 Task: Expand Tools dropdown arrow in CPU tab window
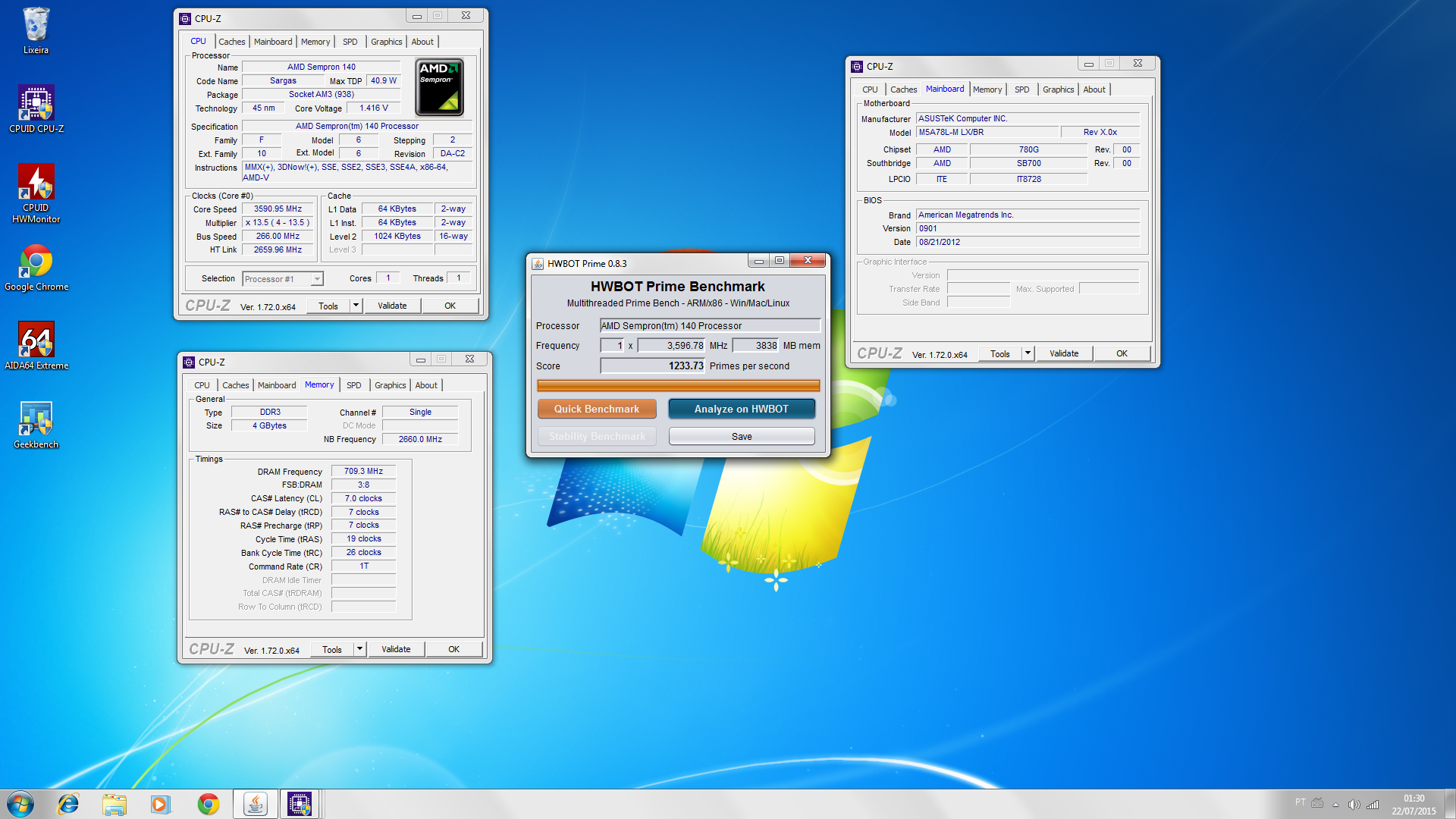(x=356, y=306)
